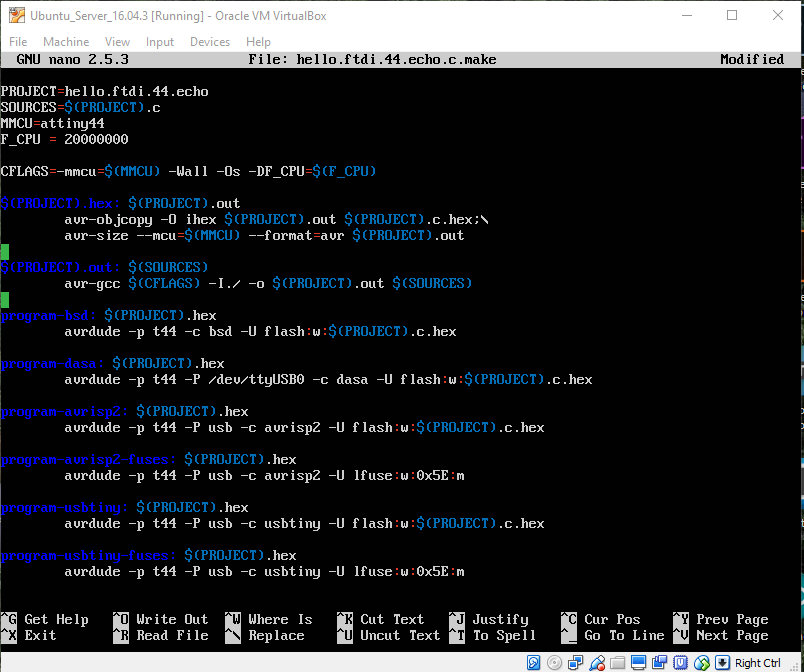Screen dimensions: 804x672
Task: Click the Modified status in nano header
Action: click(752, 59)
